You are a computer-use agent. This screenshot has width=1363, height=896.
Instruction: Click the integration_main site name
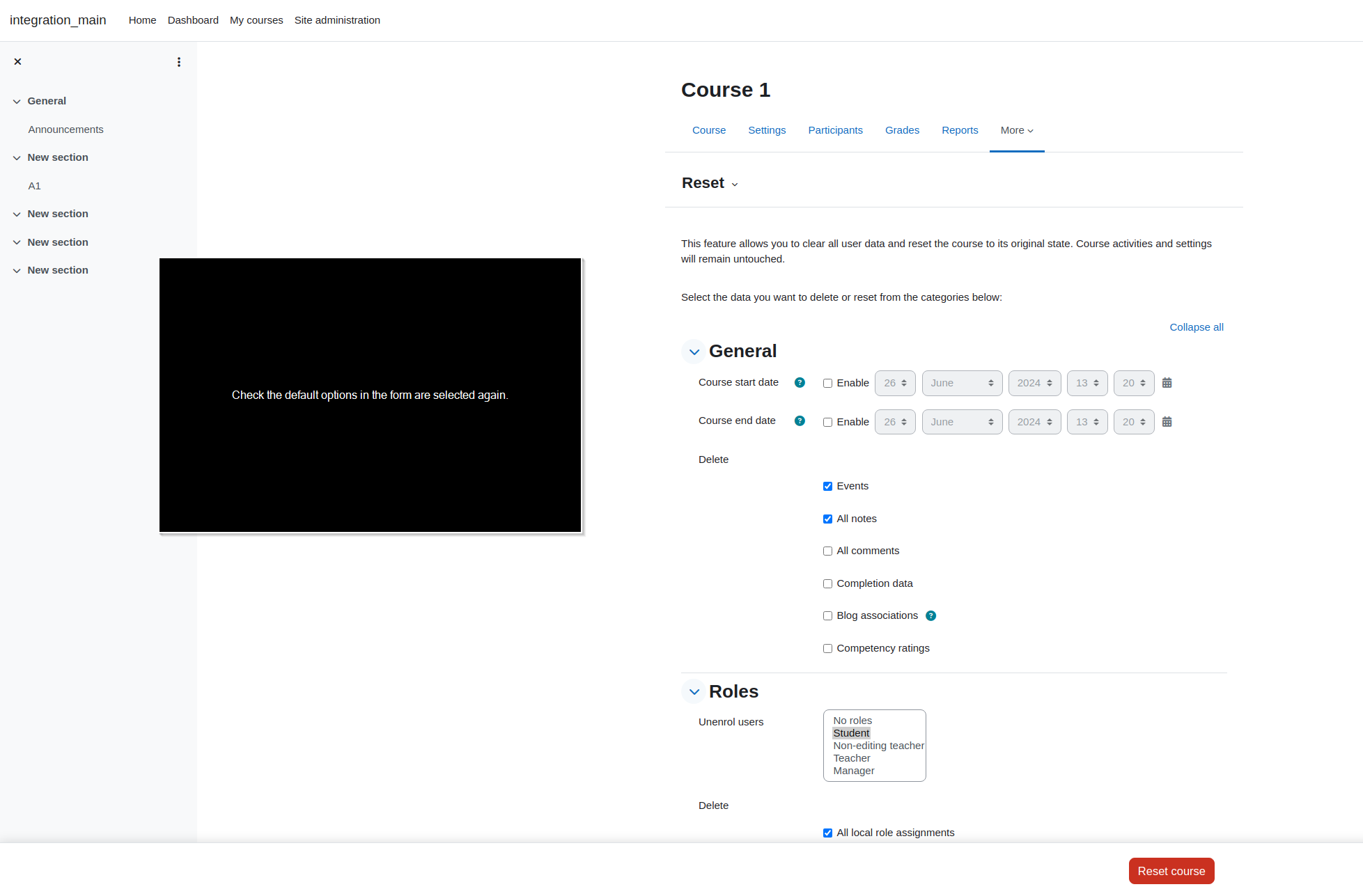click(58, 20)
